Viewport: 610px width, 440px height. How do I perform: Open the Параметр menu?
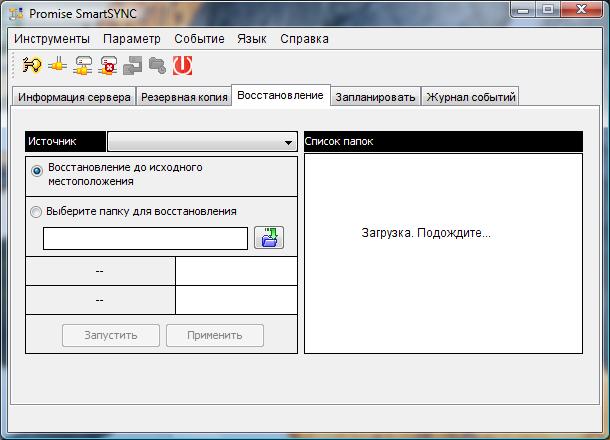point(132,39)
